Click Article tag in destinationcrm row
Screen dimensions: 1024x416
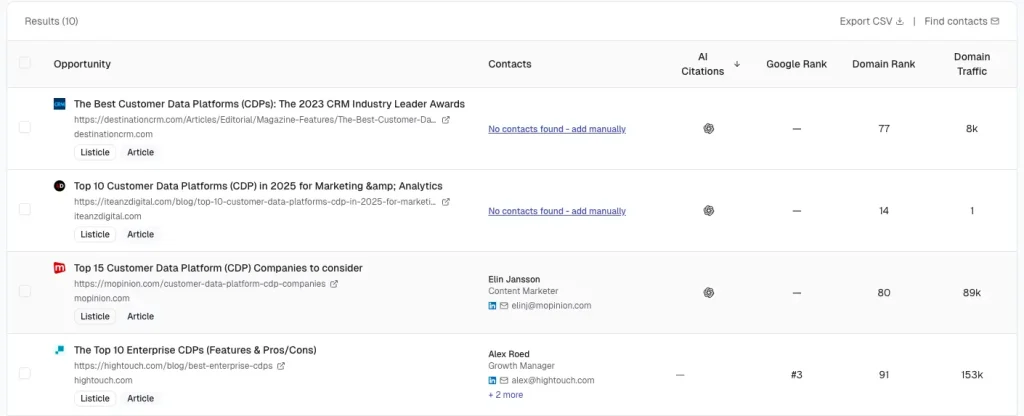click(140, 152)
